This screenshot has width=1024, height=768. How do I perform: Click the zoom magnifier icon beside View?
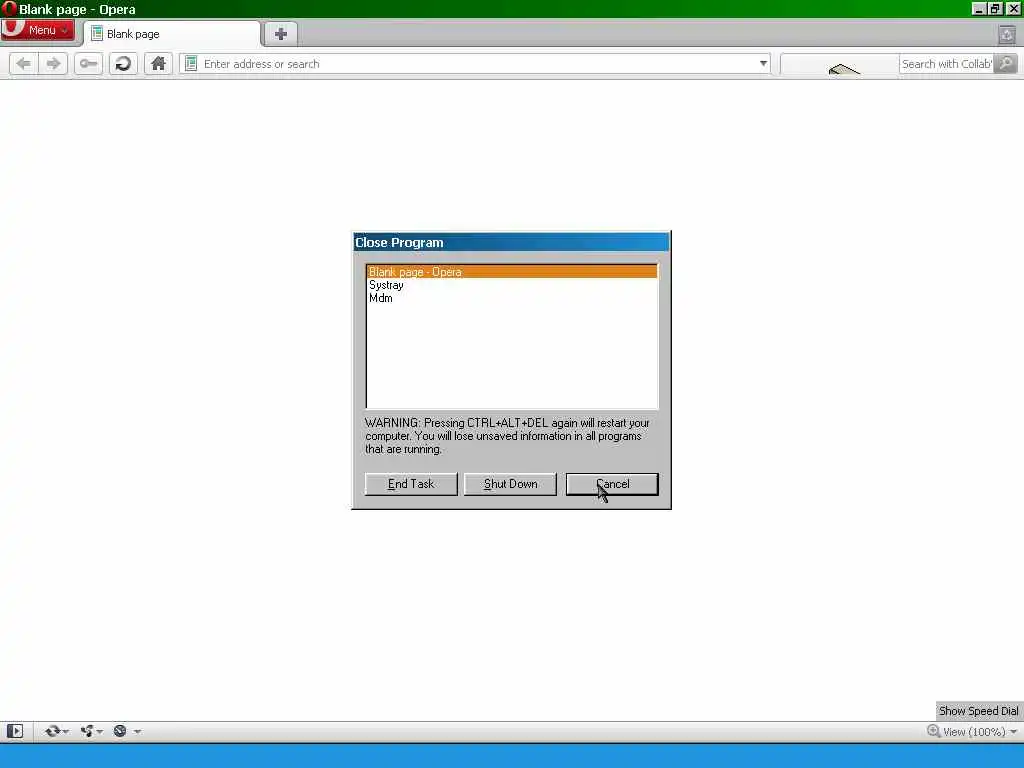pos(933,731)
